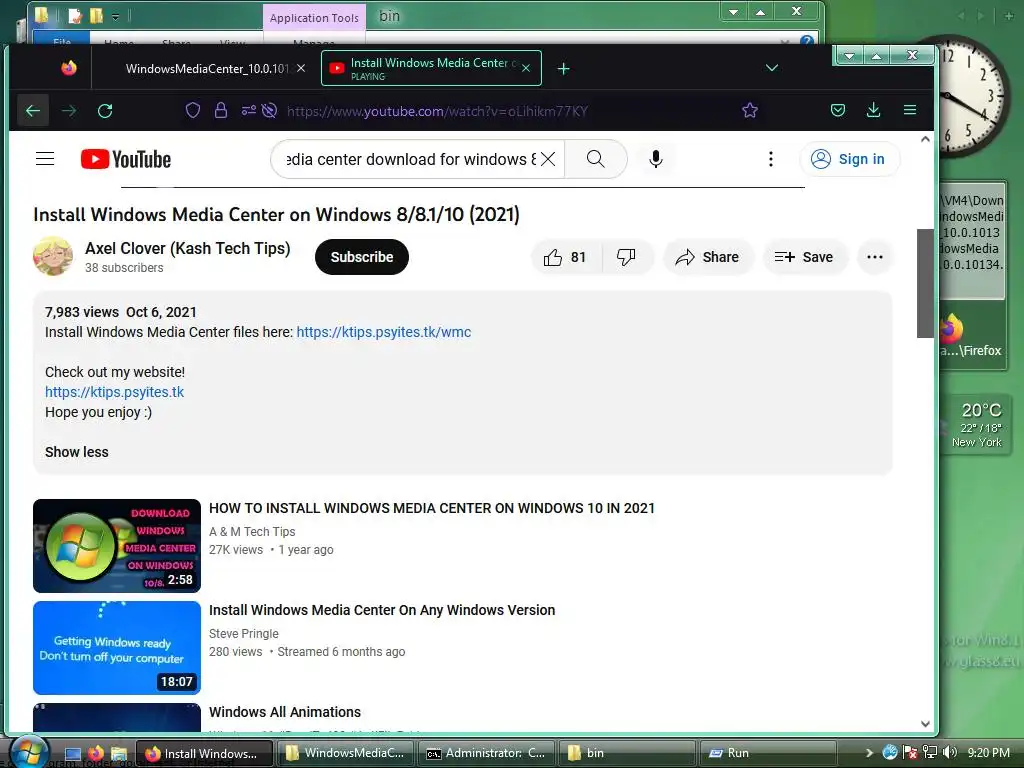Image resolution: width=1024 pixels, height=768 pixels.
Task: Open A & M Tech Tips channel
Action: click(252, 532)
